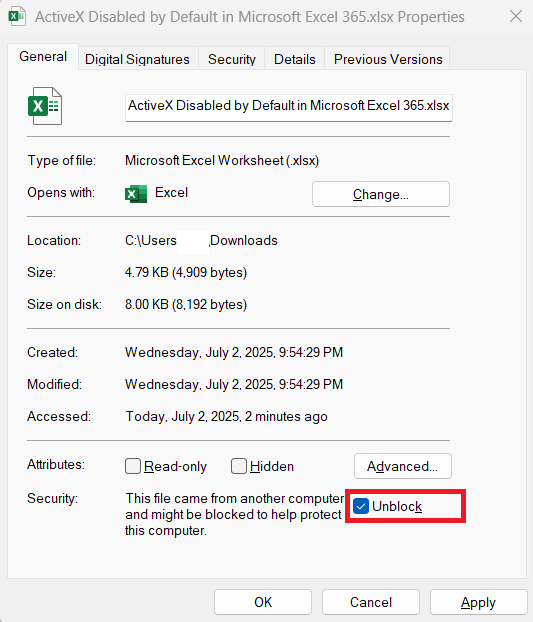Click the Modified date value
533x622 pixels.
click(234, 384)
